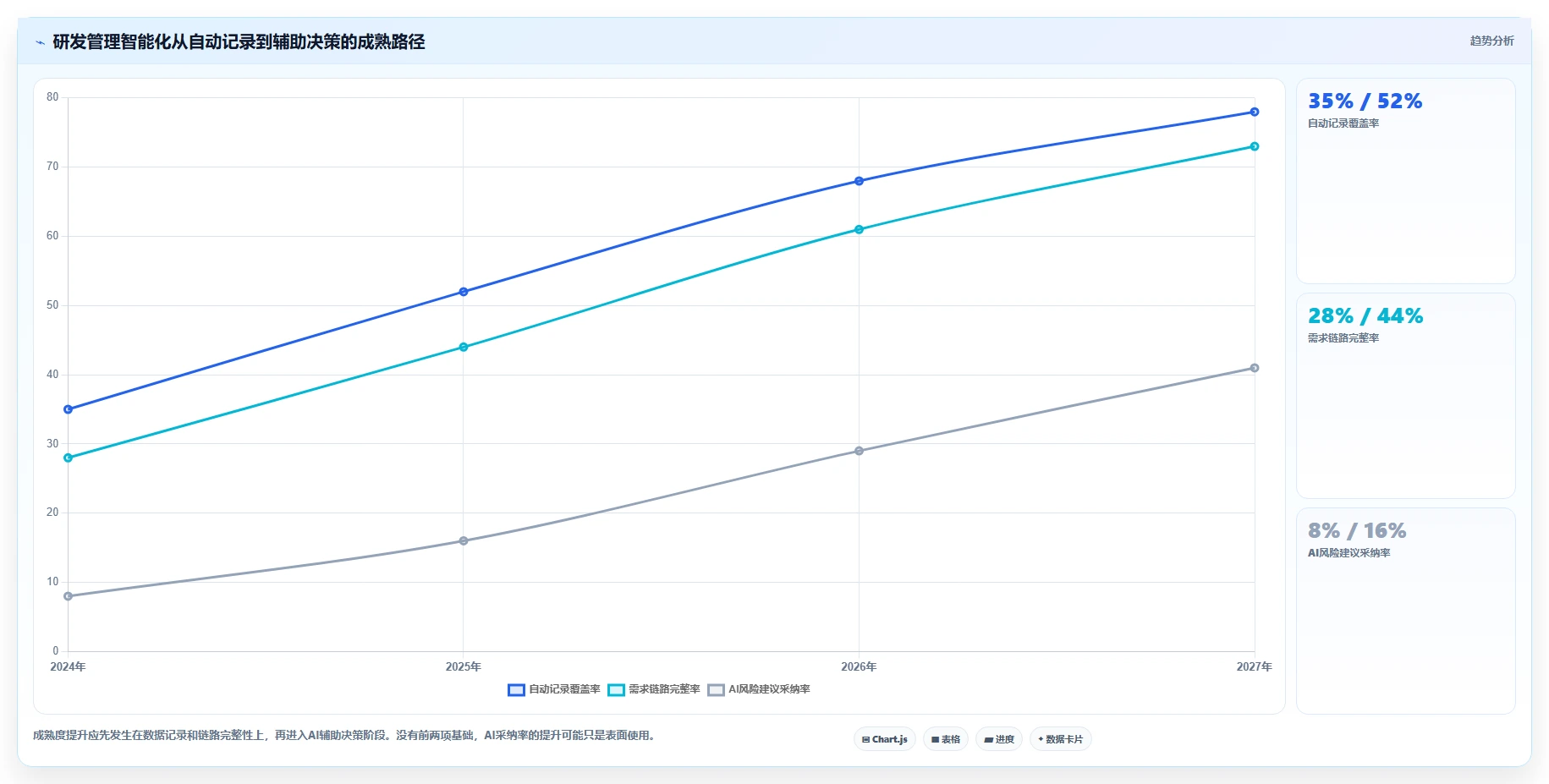Click the gray AI风险建议采纳率 legend swatch
1549x784 pixels.
(717, 690)
